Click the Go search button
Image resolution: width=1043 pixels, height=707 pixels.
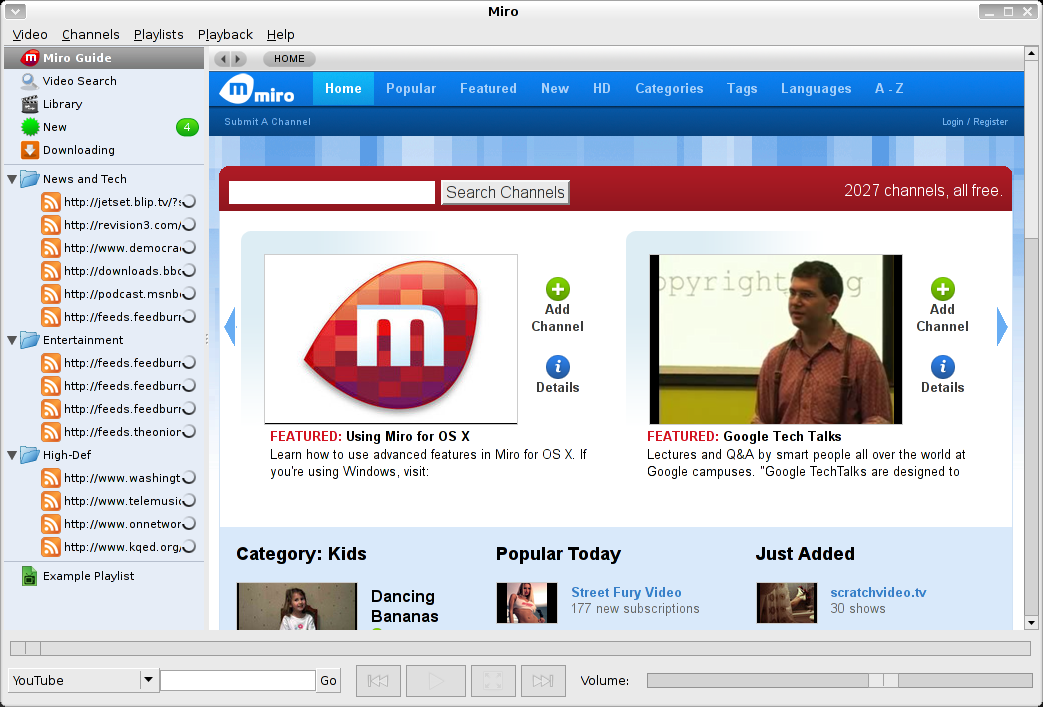(x=329, y=680)
